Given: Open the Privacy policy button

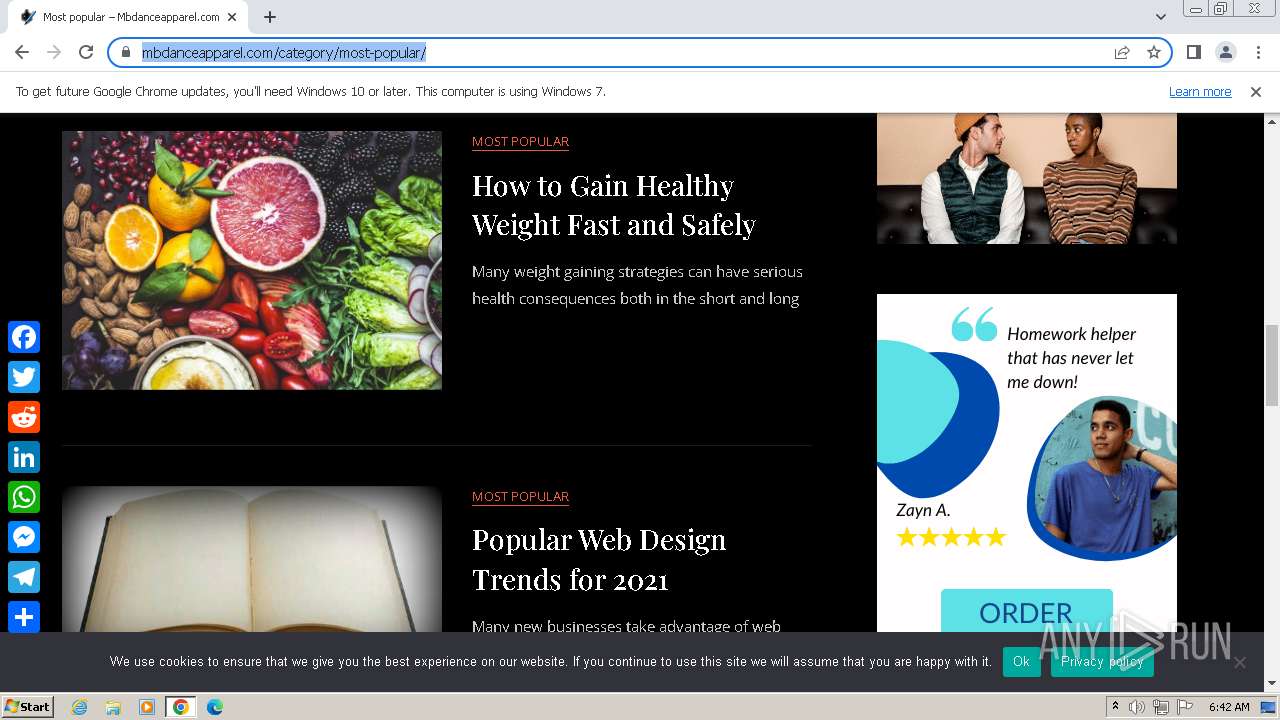Looking at the screenshot, I should click(1102, 662).
